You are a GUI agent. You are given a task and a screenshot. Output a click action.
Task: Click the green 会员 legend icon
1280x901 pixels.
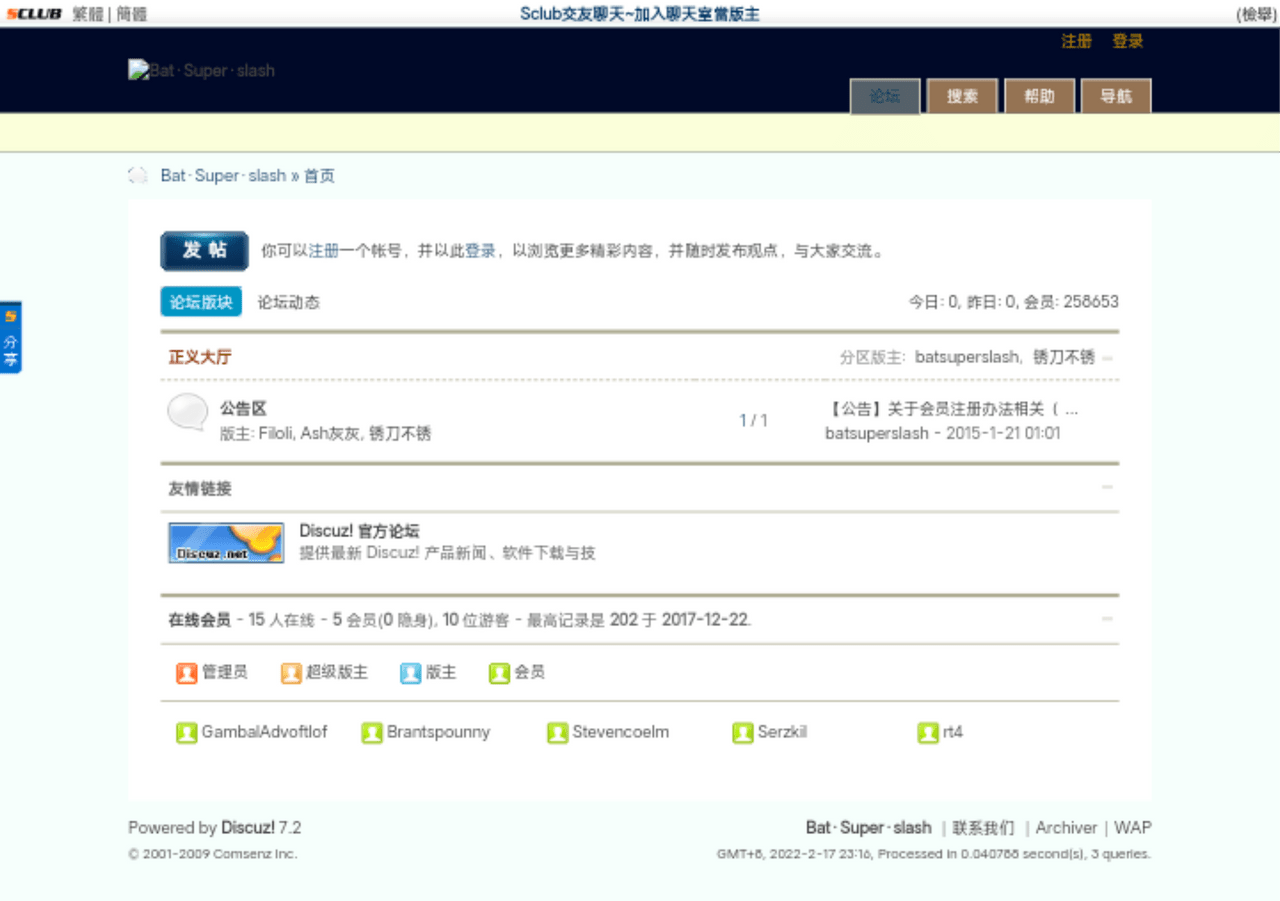499,673
